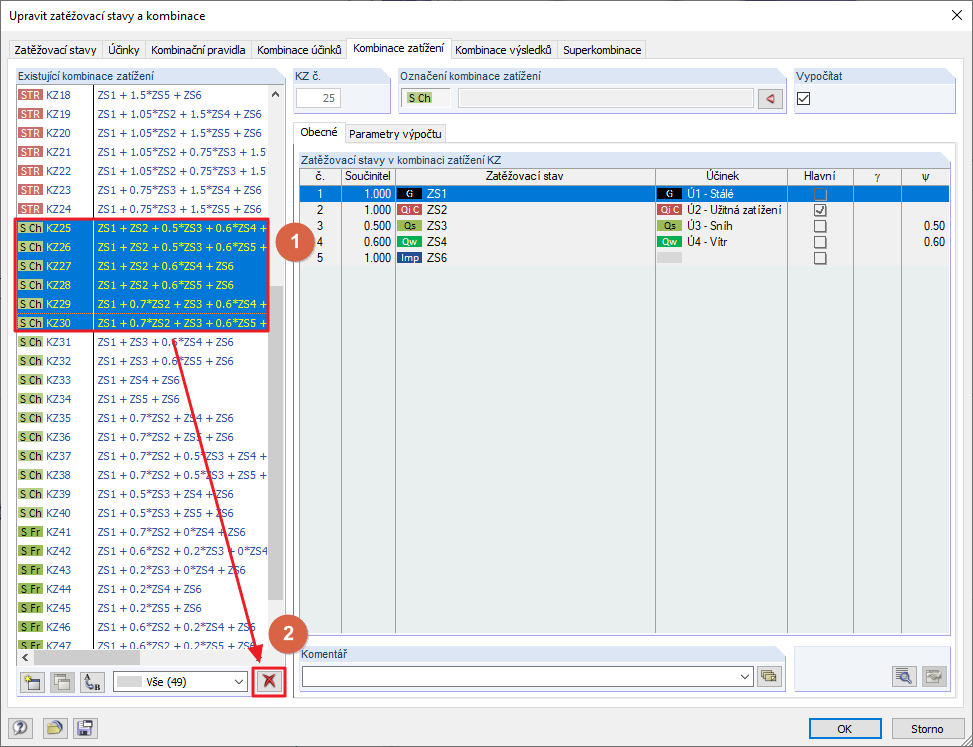Click the 0.600 factor cell for ZS4
This screenshot has width=973, height=747.
pos(368,242)
